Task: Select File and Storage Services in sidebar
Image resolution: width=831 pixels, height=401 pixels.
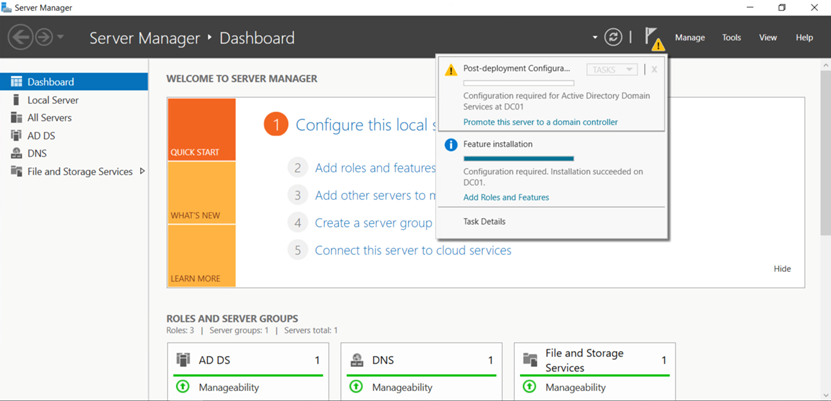Action: tap(80, 172)
